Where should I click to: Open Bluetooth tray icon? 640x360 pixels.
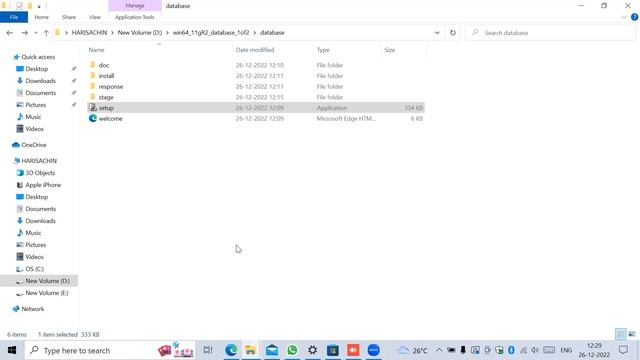(511, 350)
